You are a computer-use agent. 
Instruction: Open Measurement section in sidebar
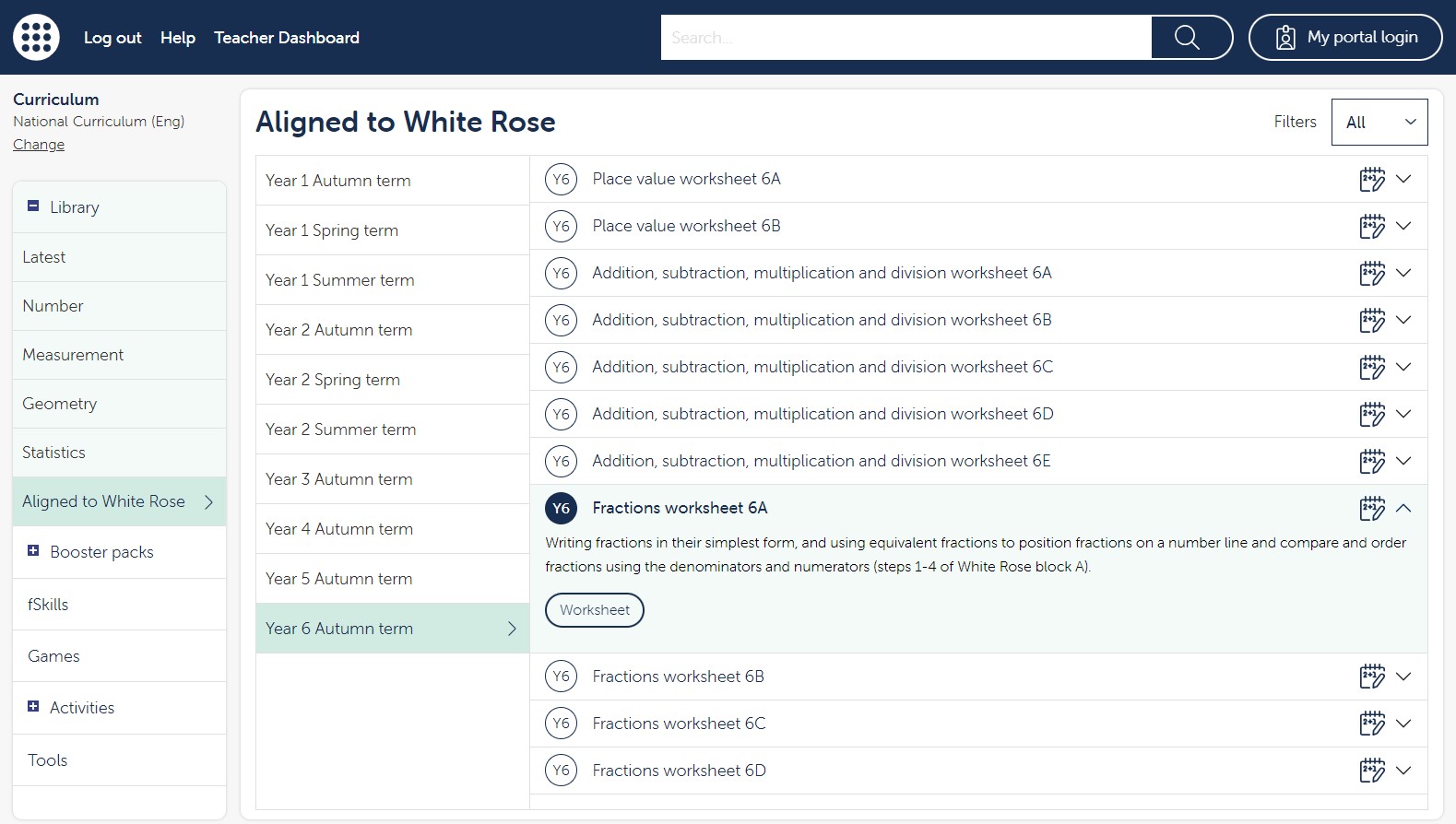click(x=119, y=355)
